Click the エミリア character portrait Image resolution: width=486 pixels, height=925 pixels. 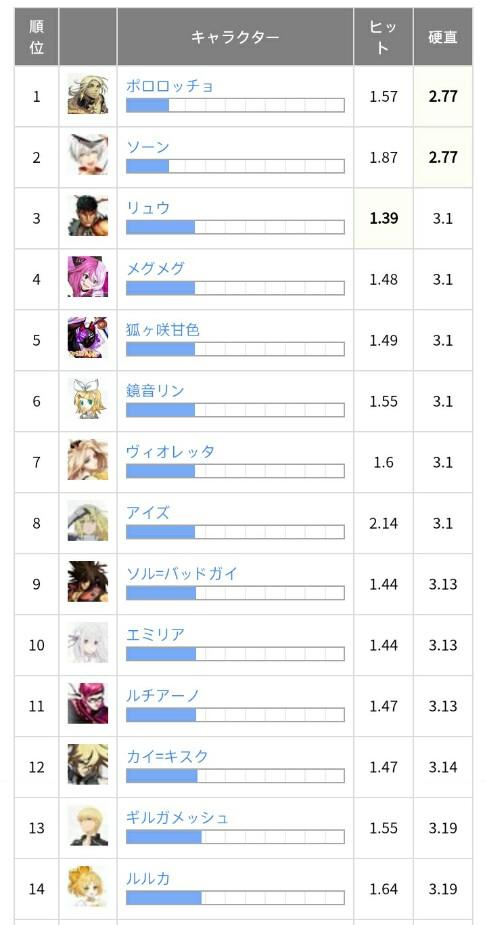pyautogui.click(x=88, y=642)
